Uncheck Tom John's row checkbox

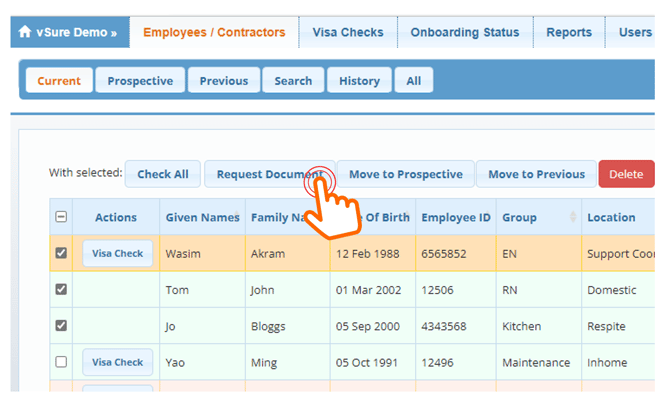pos(61,290)
